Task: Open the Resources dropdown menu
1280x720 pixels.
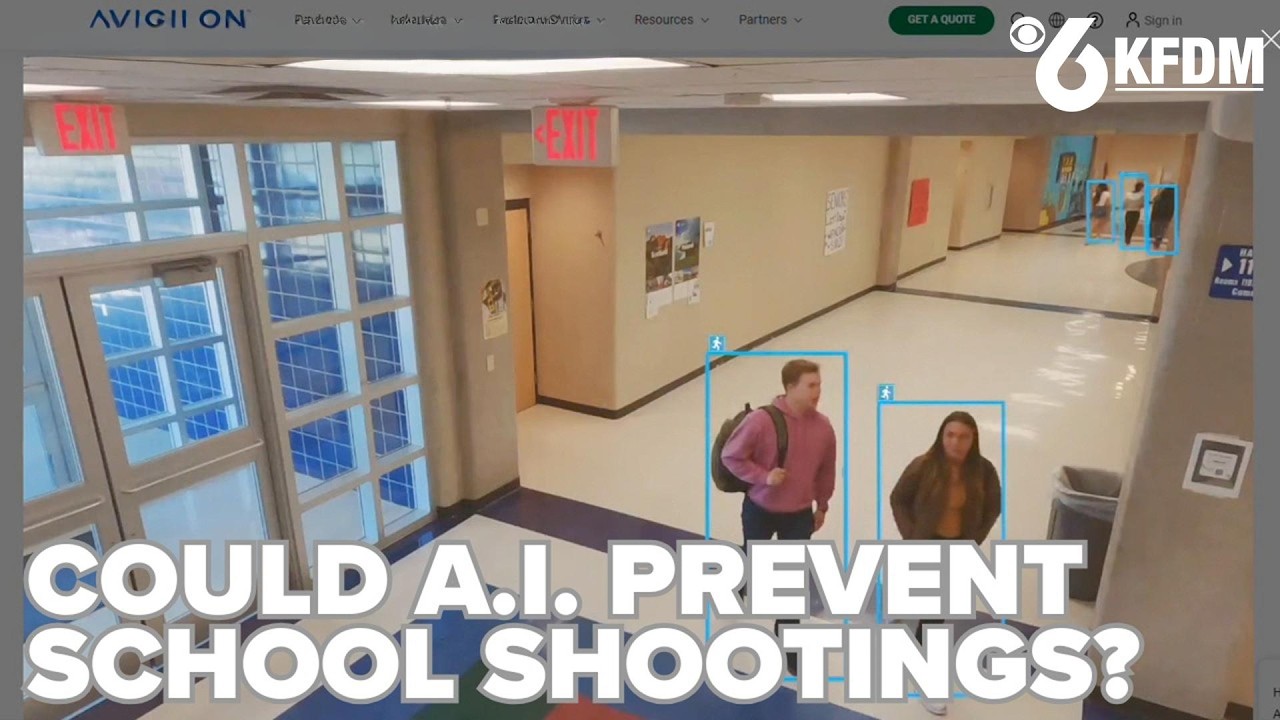Action: [x=671, y=20]
